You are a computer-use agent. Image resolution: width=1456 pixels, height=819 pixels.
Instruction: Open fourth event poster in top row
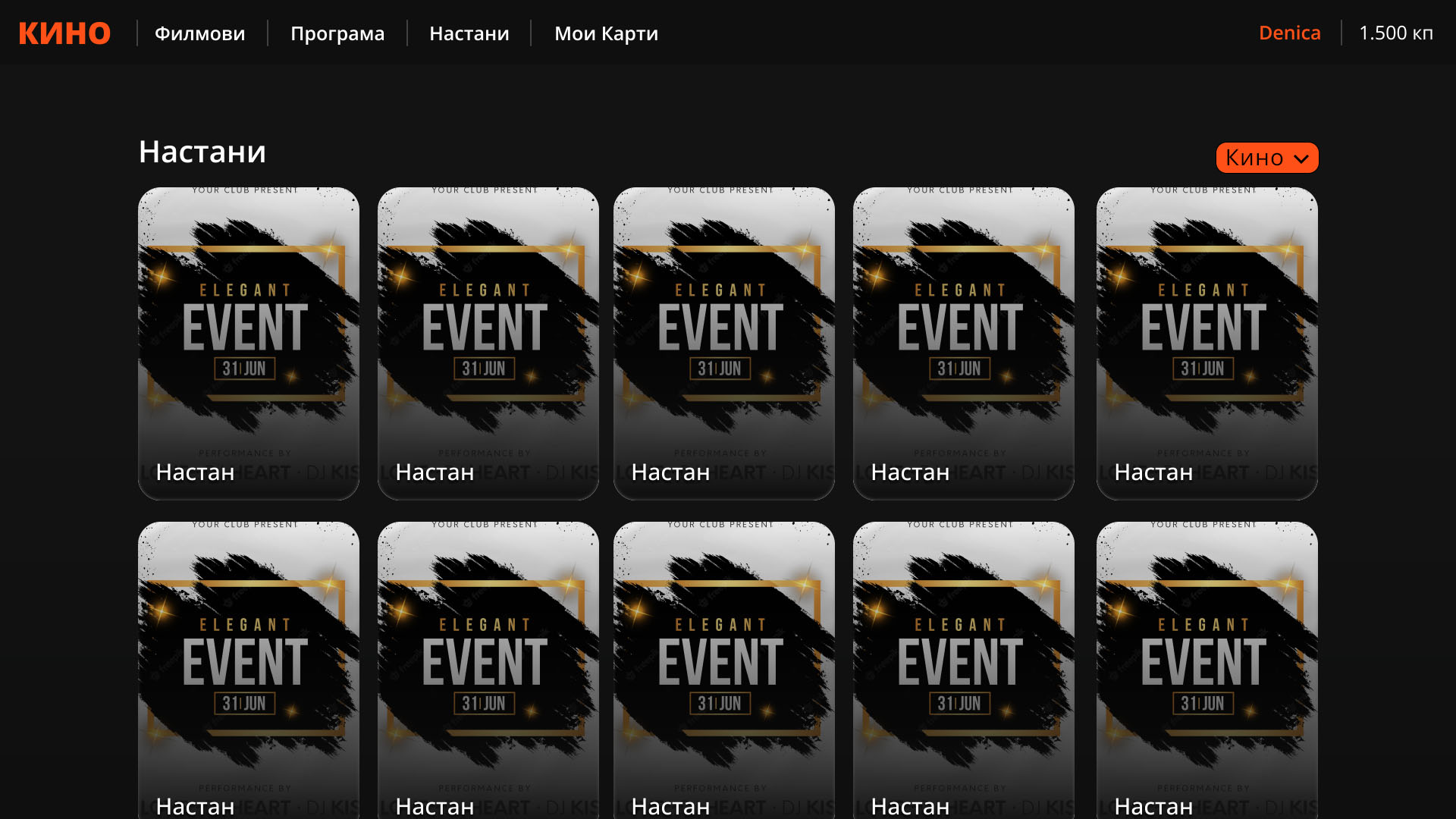[963, 334]
